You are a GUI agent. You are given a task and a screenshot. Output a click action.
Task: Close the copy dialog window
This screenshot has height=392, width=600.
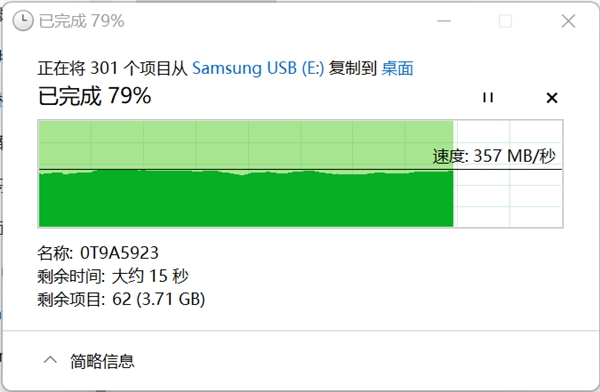pyautogui.click(x=568, y=21)
